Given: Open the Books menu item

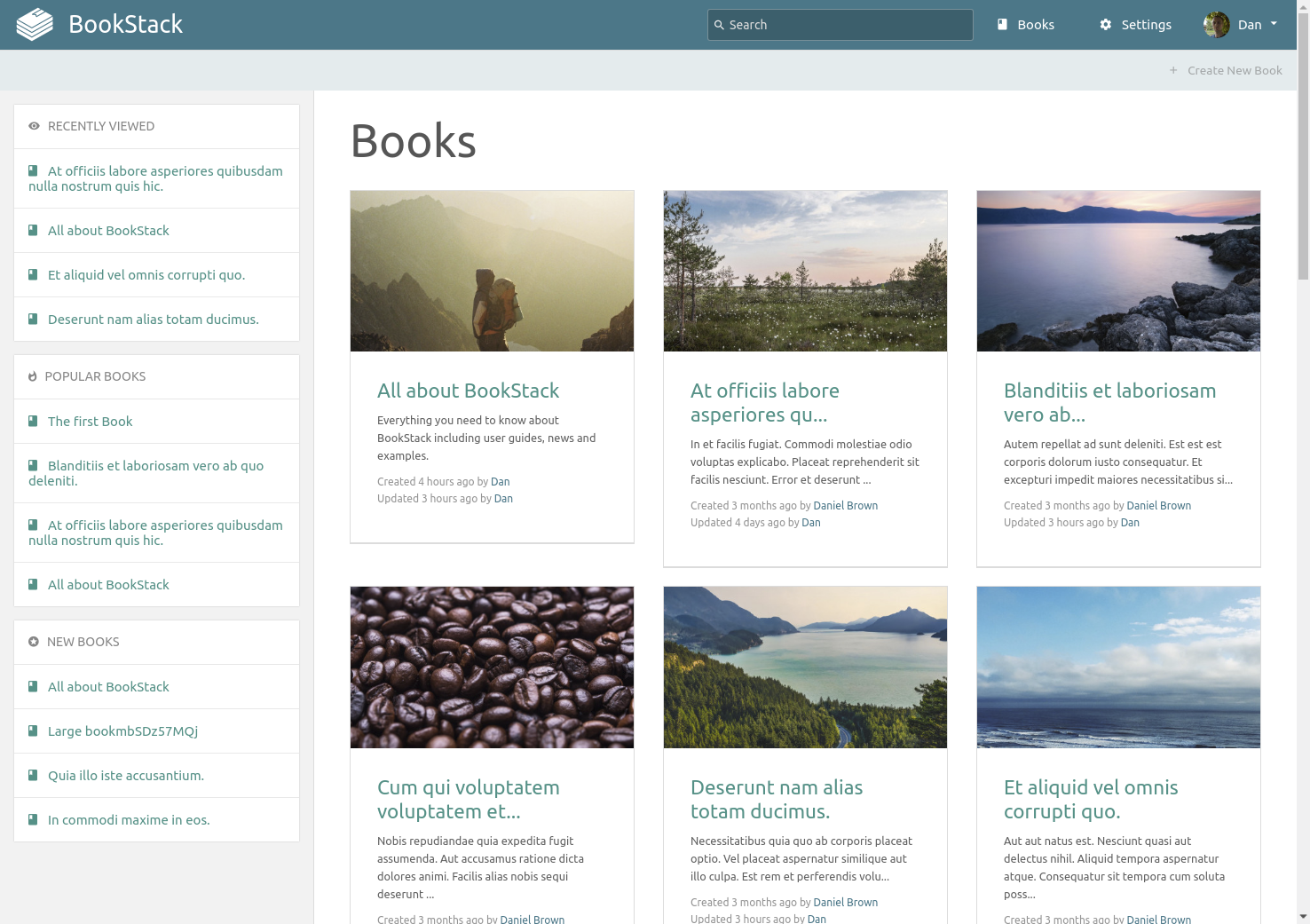Looking at the screenshot, I should 1026,25.
